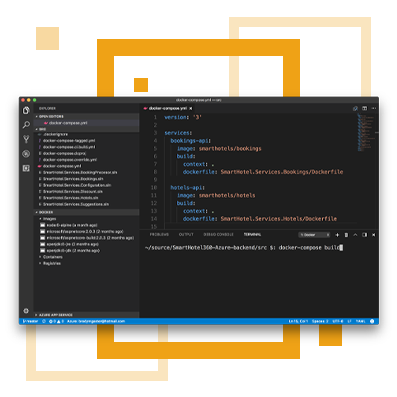Screen dimensions: 397x397
Task: Open docker-compose.override.yml in file list
Action: pyautogui.click(x=70, y=160)
